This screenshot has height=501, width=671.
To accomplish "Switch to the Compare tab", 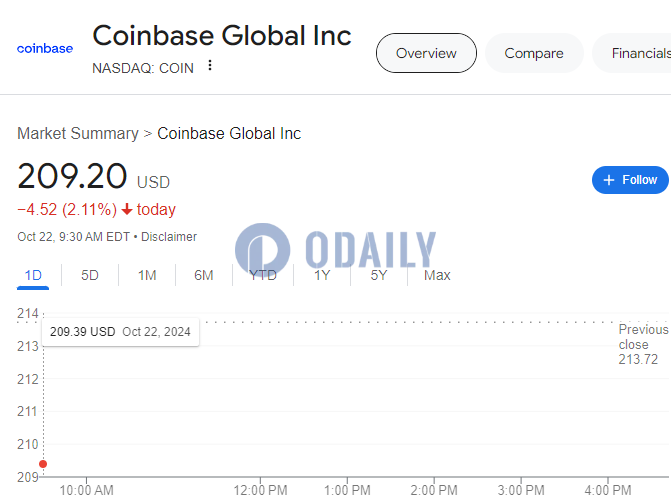I will (x=533, y=53).
